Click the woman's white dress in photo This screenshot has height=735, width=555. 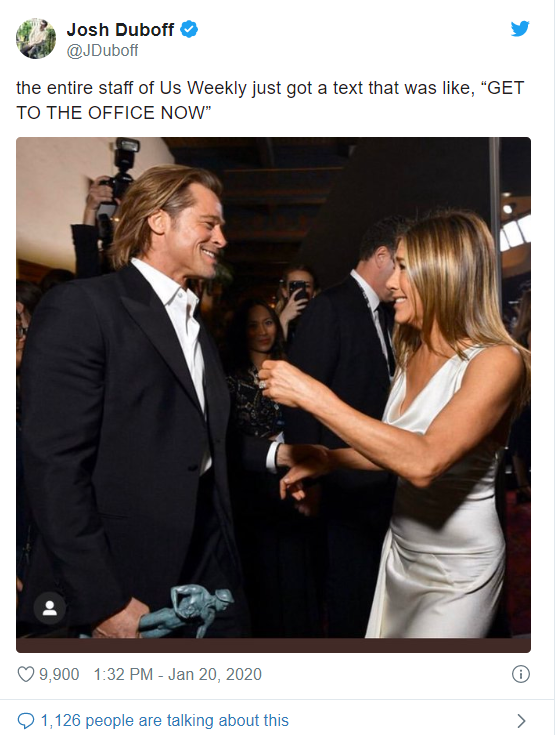pos(441,516)
